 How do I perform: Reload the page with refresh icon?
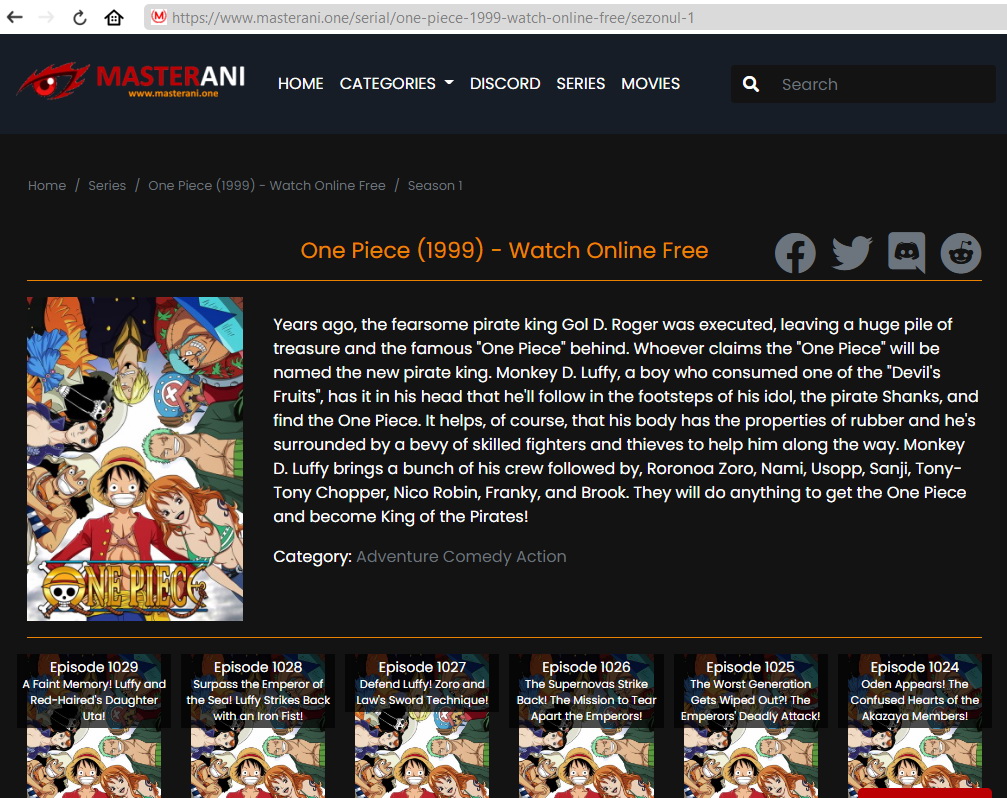click(80, 17)
